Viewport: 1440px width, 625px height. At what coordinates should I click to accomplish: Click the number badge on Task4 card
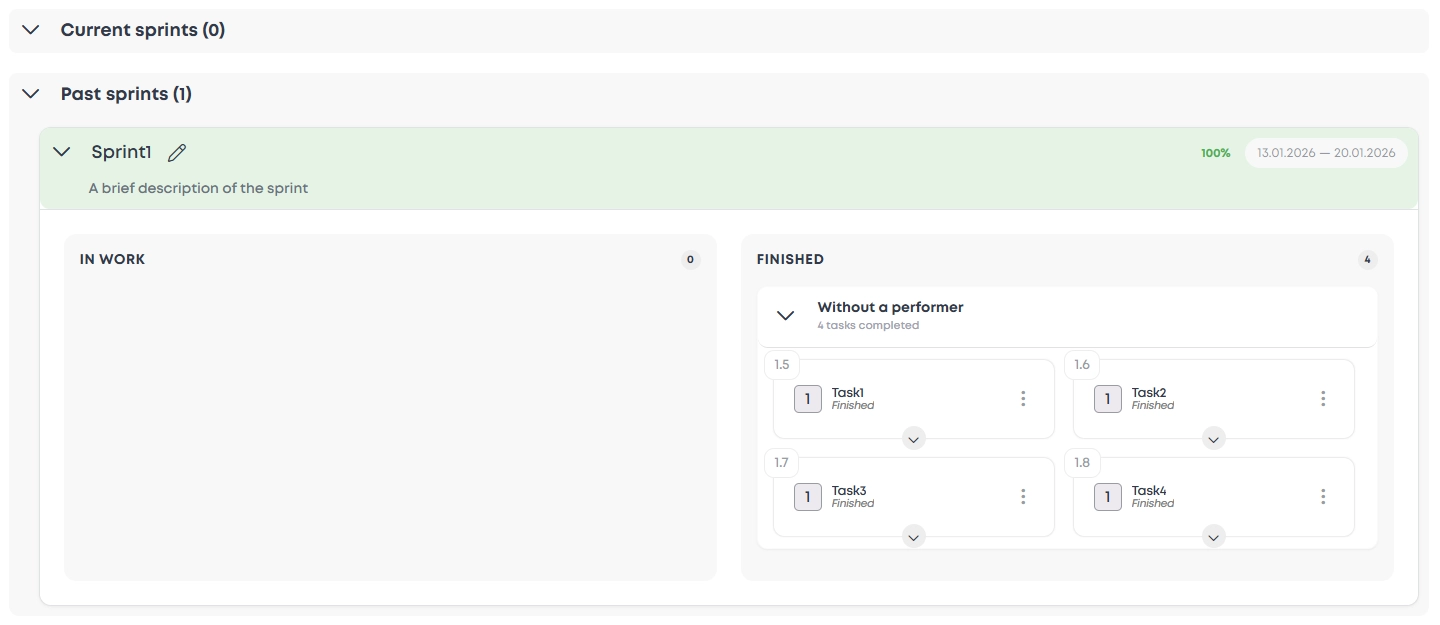point(1108,497)
